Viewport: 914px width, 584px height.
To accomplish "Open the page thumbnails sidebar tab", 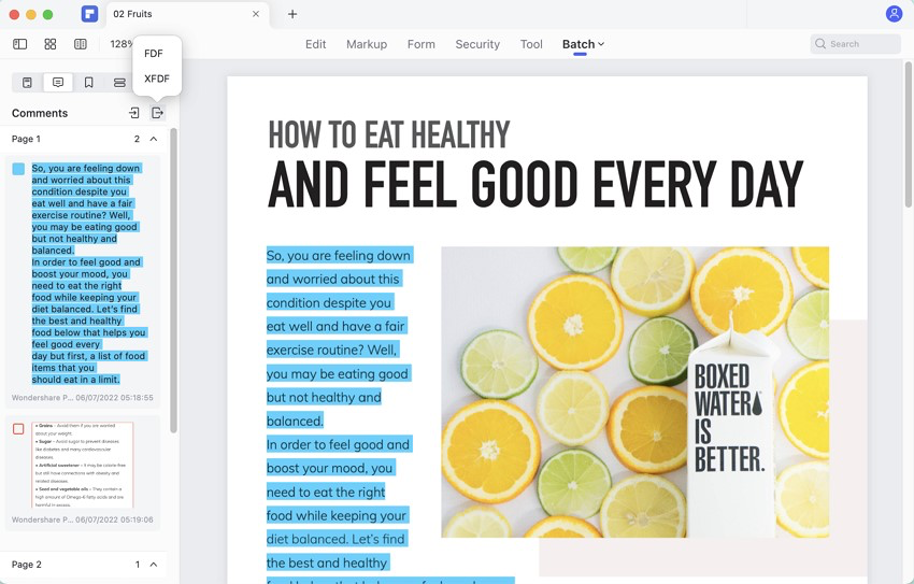I will (27, 83).
